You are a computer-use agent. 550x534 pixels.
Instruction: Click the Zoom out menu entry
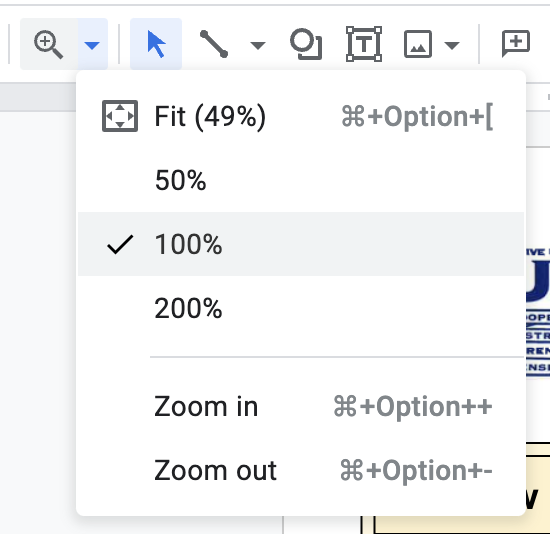[301, 470]
